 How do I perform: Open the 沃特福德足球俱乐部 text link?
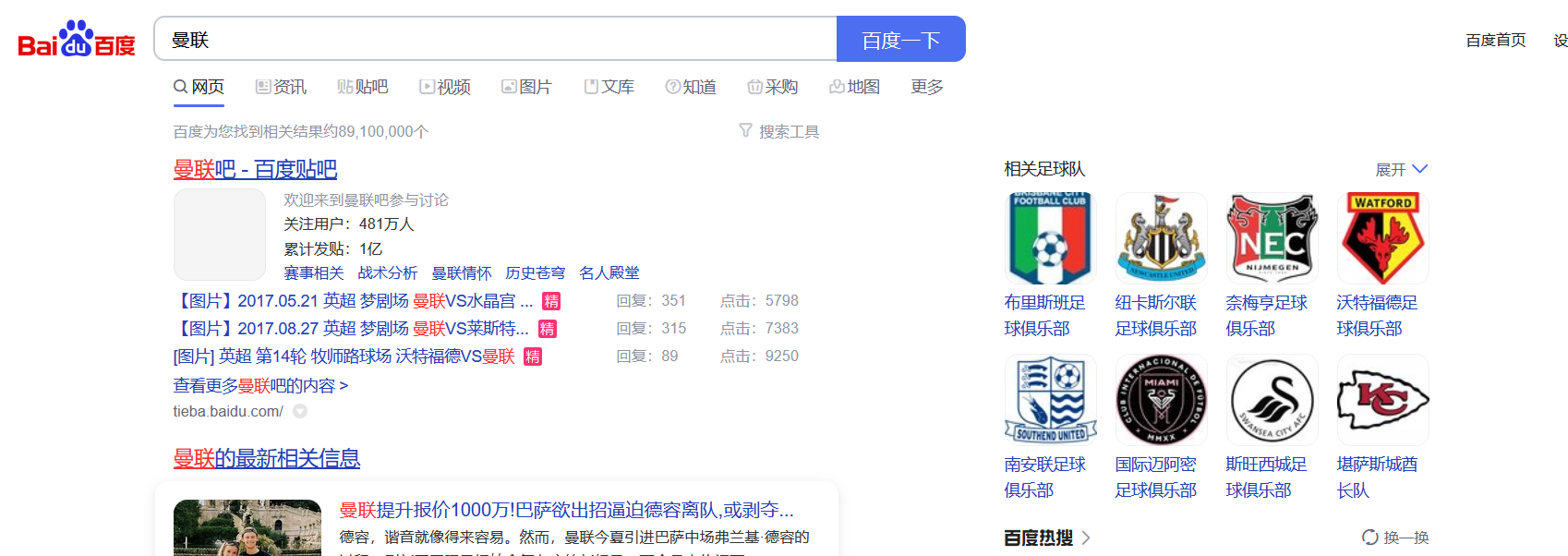tap(1378, 315)
